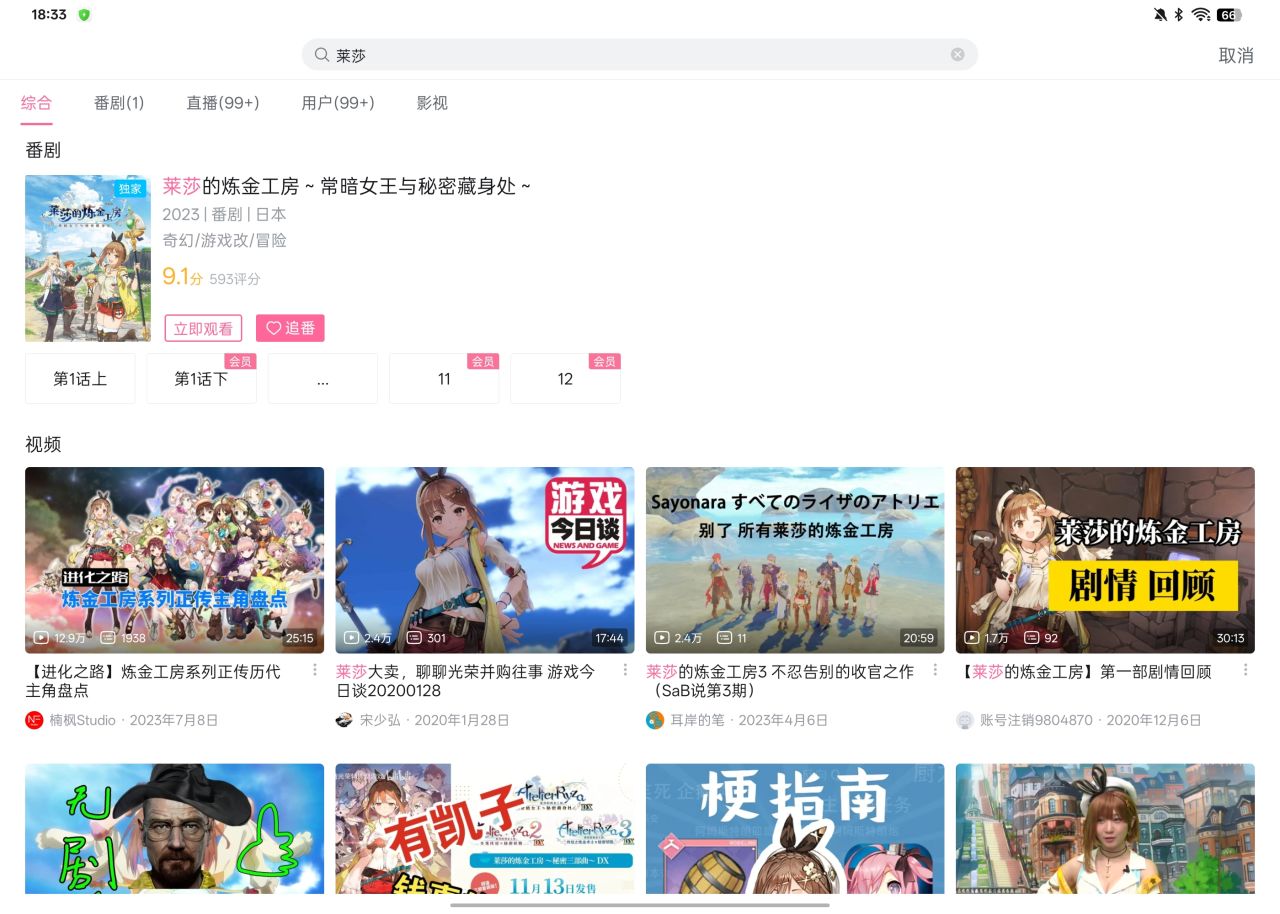Switch to the 番剧(1) tab
The width and height of the screenshot is (1280, 914).
coord(119,103)
